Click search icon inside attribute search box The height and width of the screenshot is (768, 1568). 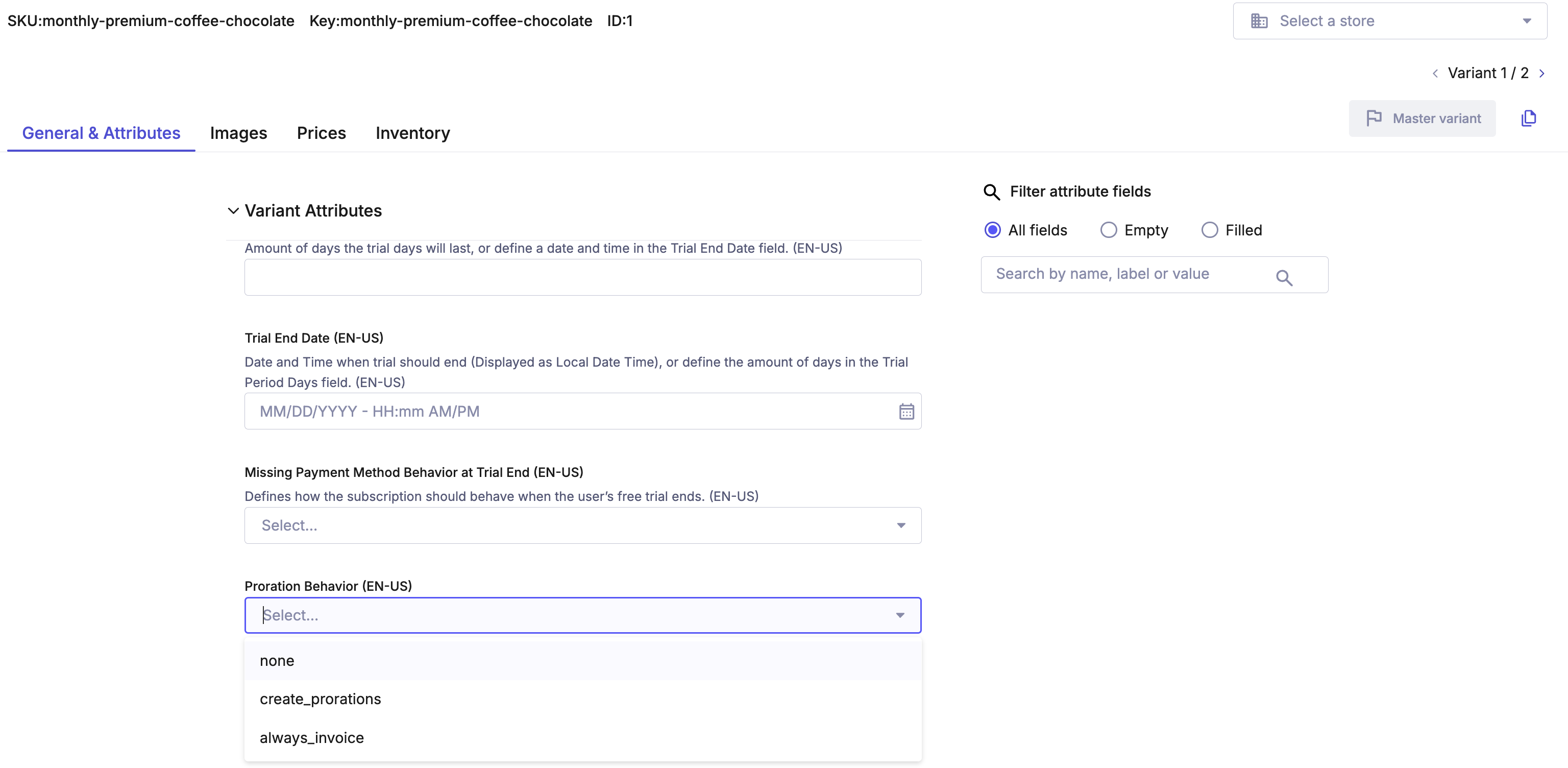pos(1284,278)
